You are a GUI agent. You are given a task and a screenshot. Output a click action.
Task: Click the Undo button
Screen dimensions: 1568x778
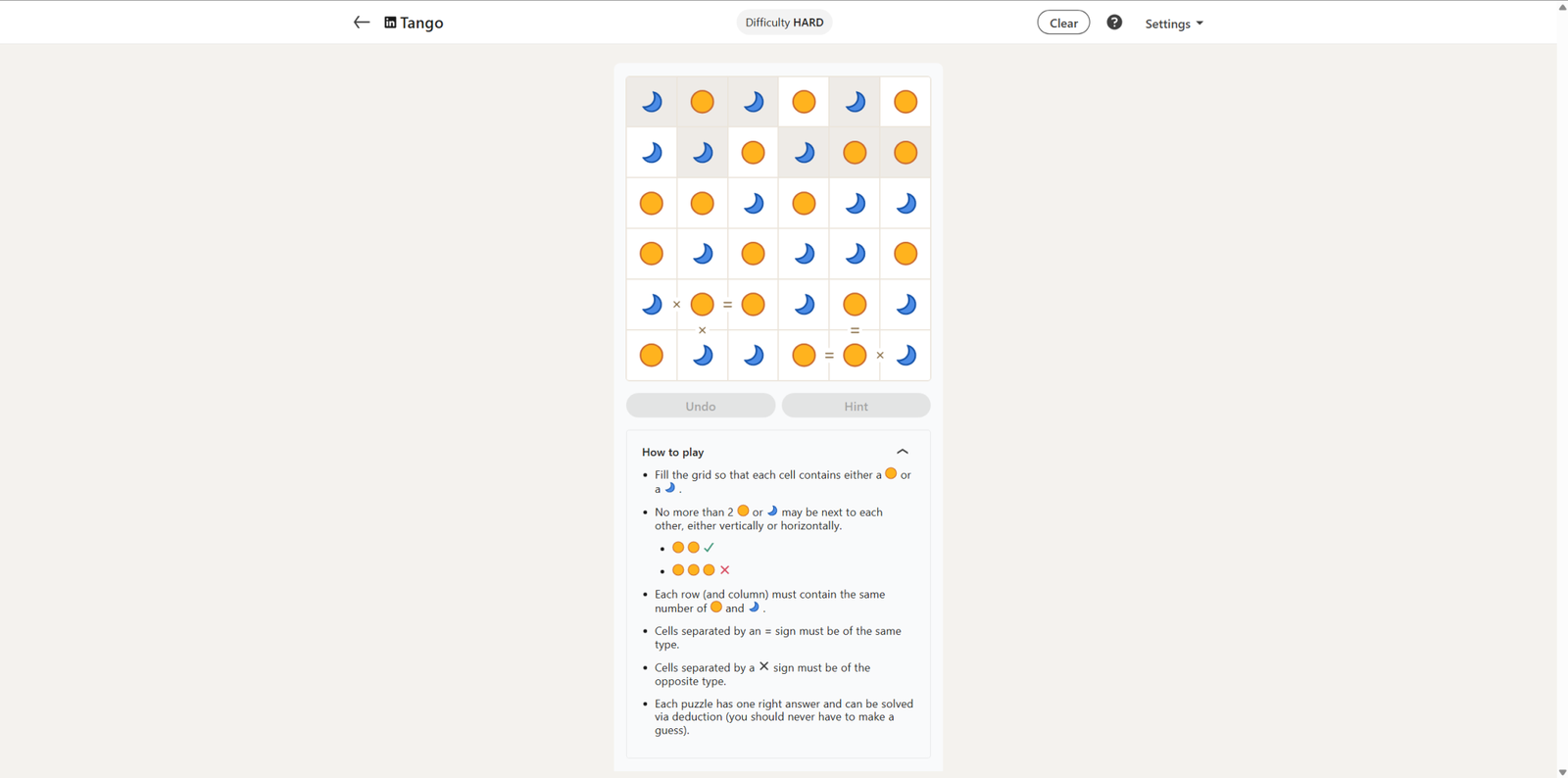pos(701,406)
